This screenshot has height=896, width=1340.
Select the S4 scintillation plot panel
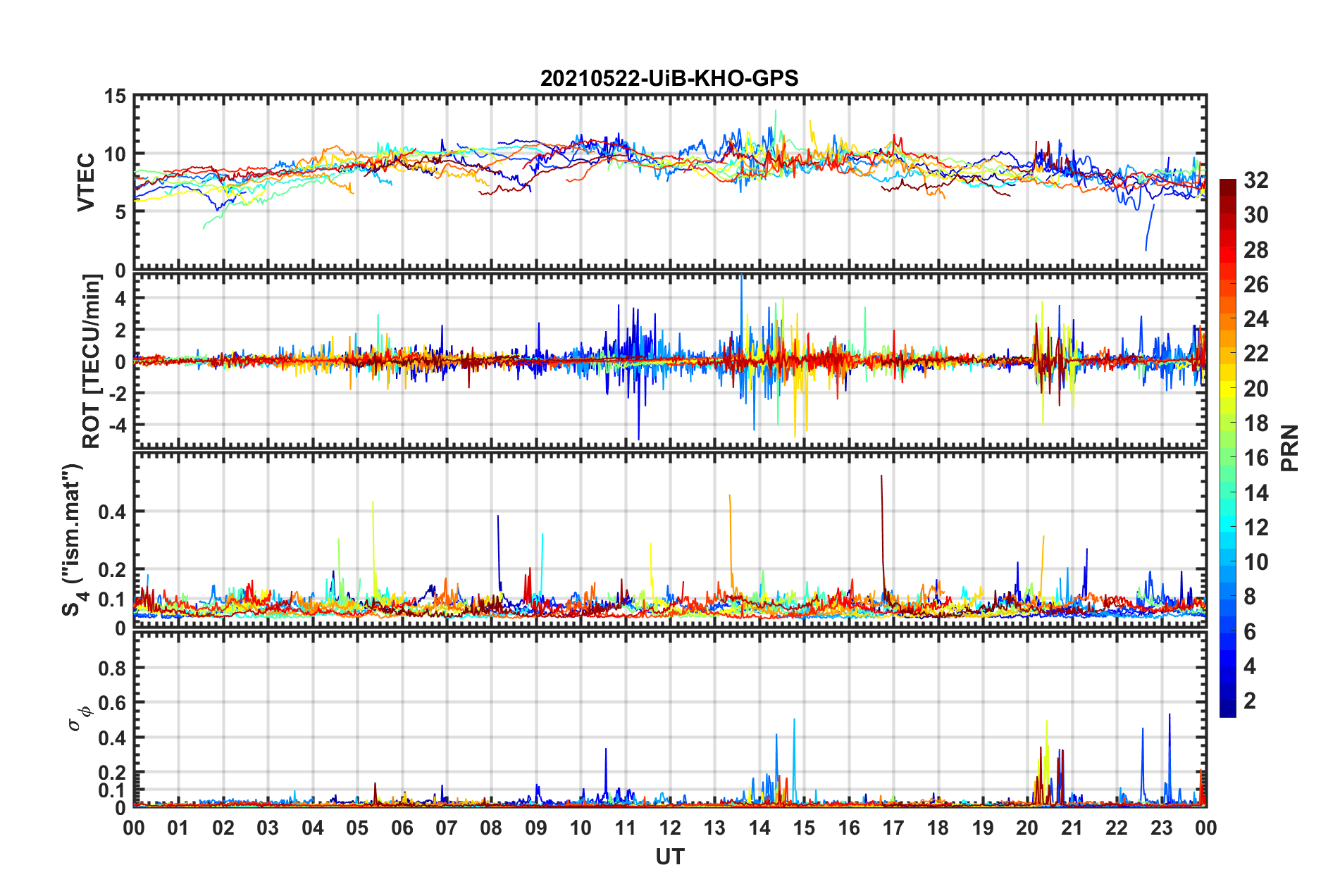tap(670, 540)
